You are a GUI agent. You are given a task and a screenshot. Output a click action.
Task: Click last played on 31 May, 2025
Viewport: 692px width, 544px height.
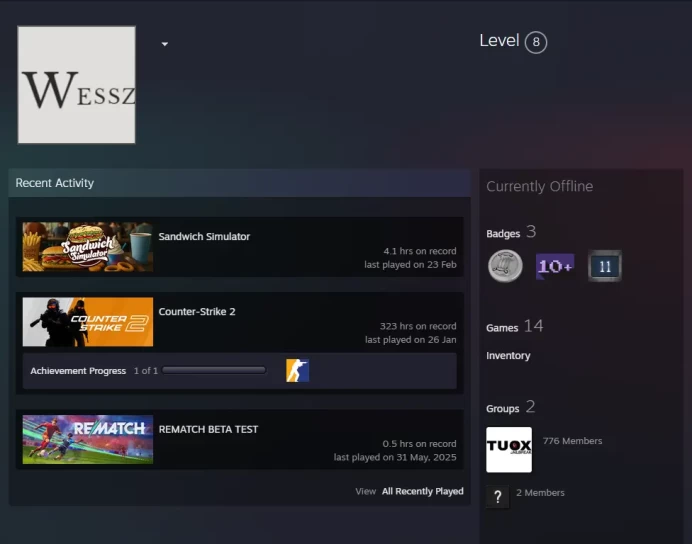395,457
